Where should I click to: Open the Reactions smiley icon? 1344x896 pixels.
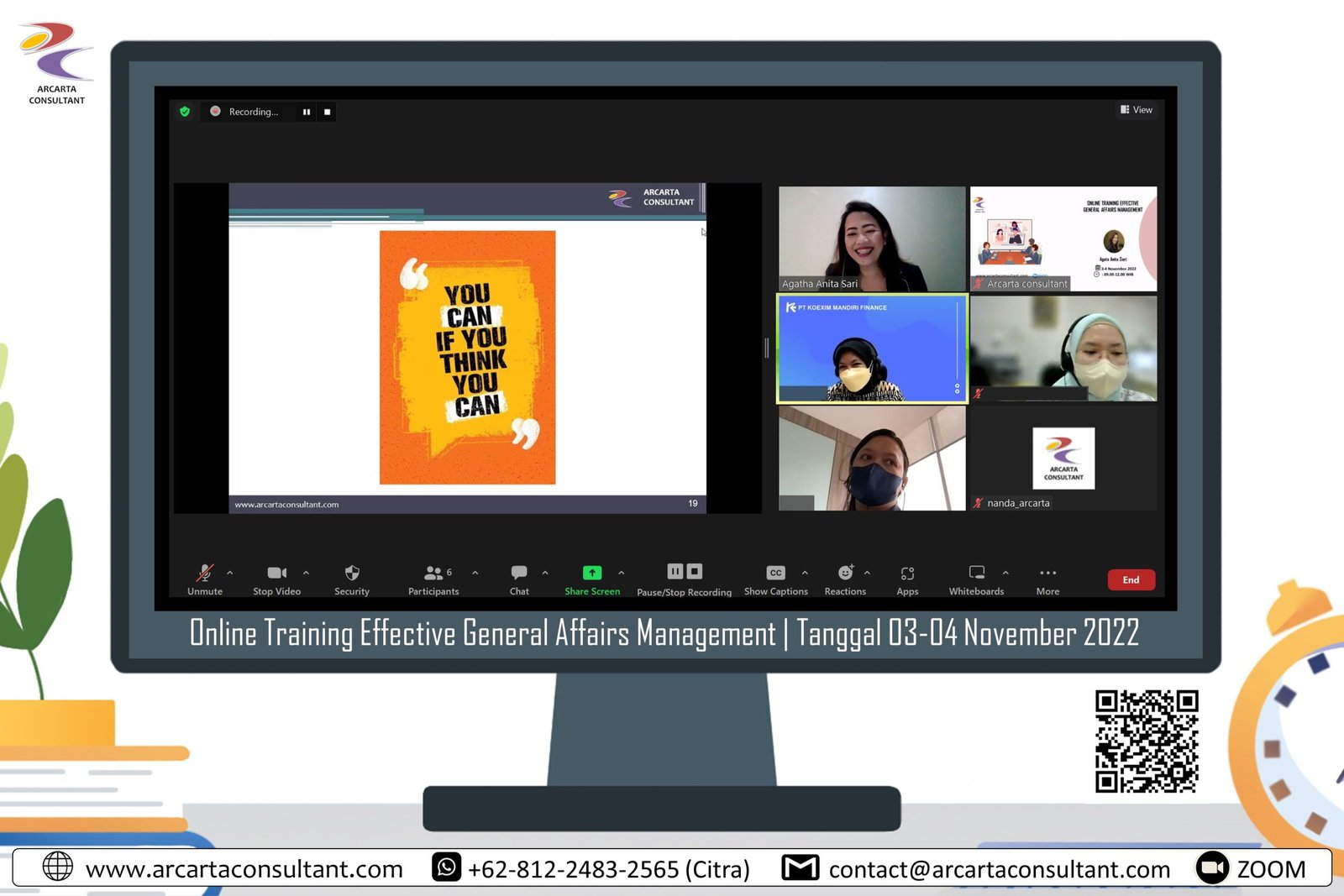point(845,574)
